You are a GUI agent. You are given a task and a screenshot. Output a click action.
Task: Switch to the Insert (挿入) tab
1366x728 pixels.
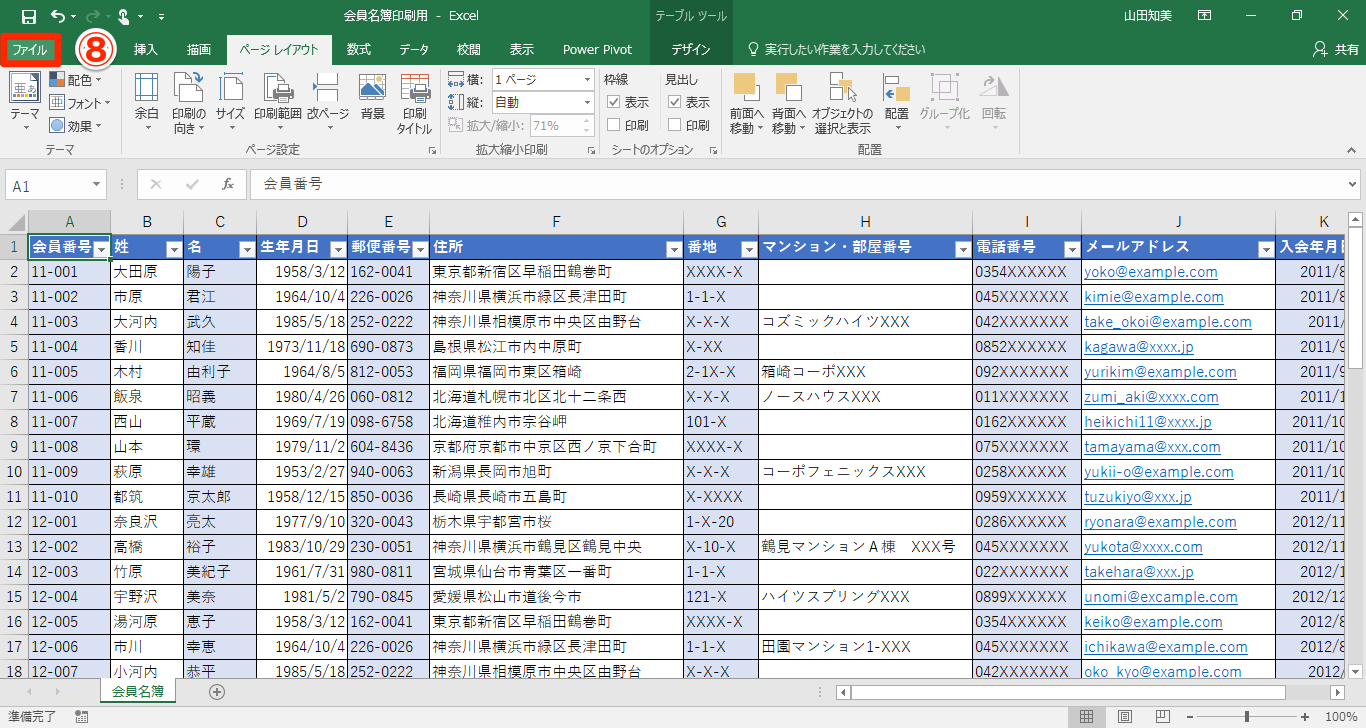coord(146,49)
